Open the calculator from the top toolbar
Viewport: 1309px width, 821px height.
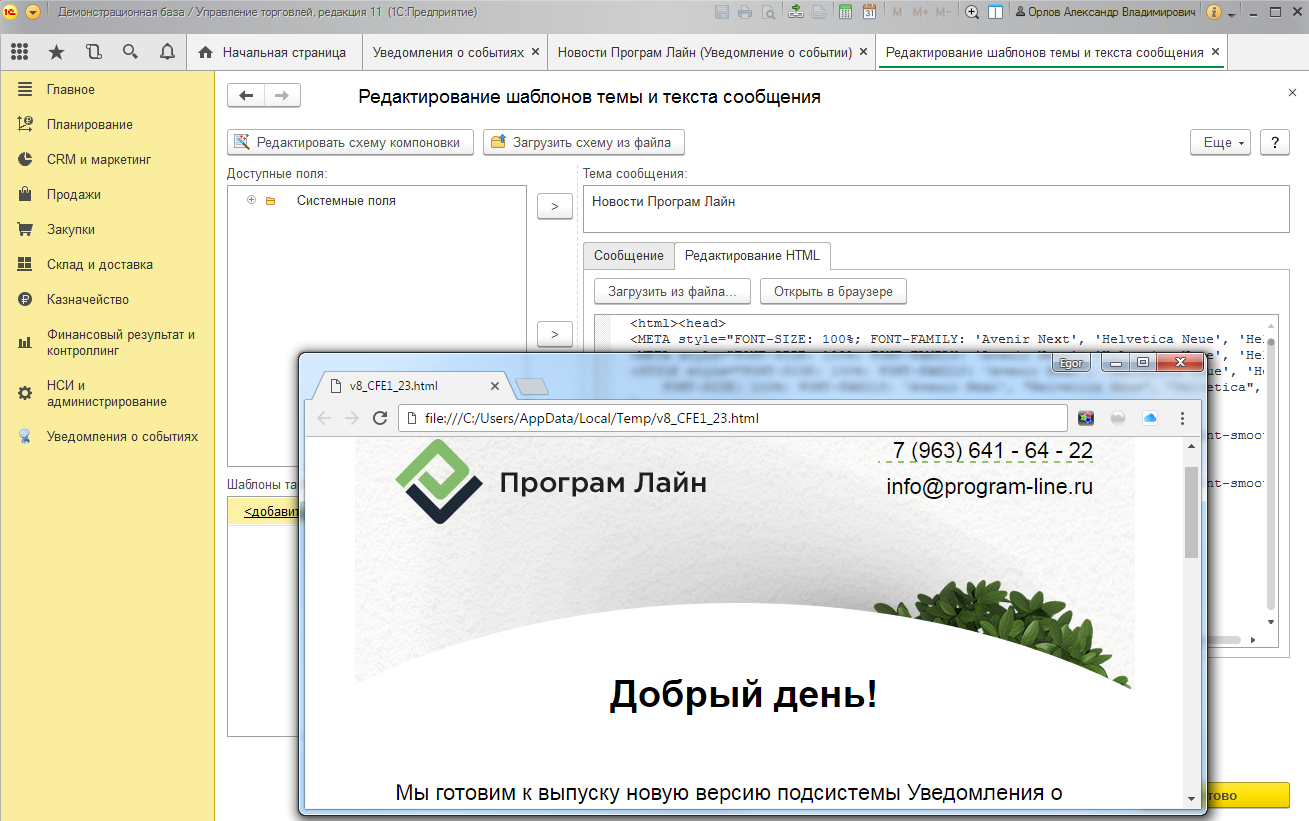tap(845, 10)
